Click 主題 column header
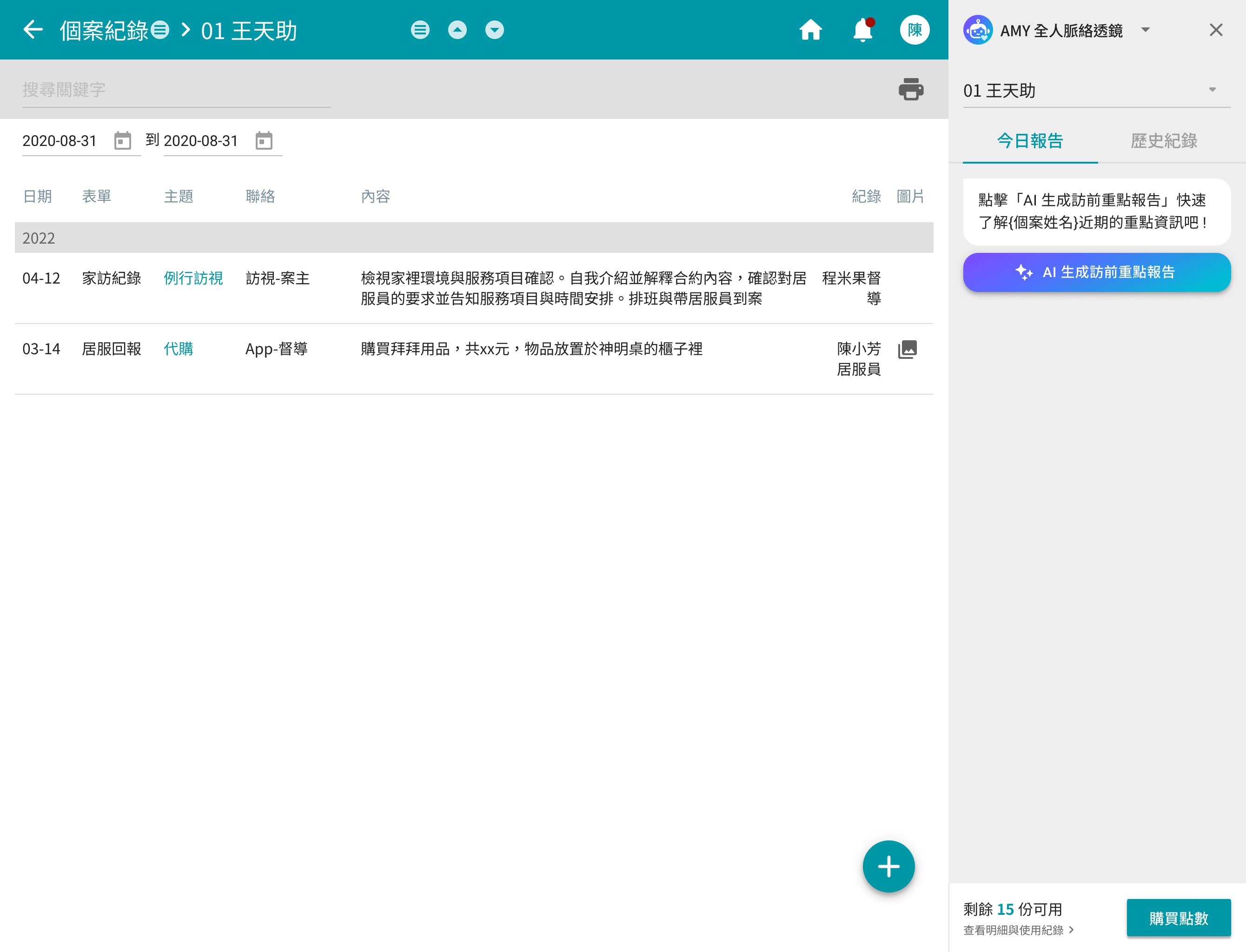 [x=179, y=196]
